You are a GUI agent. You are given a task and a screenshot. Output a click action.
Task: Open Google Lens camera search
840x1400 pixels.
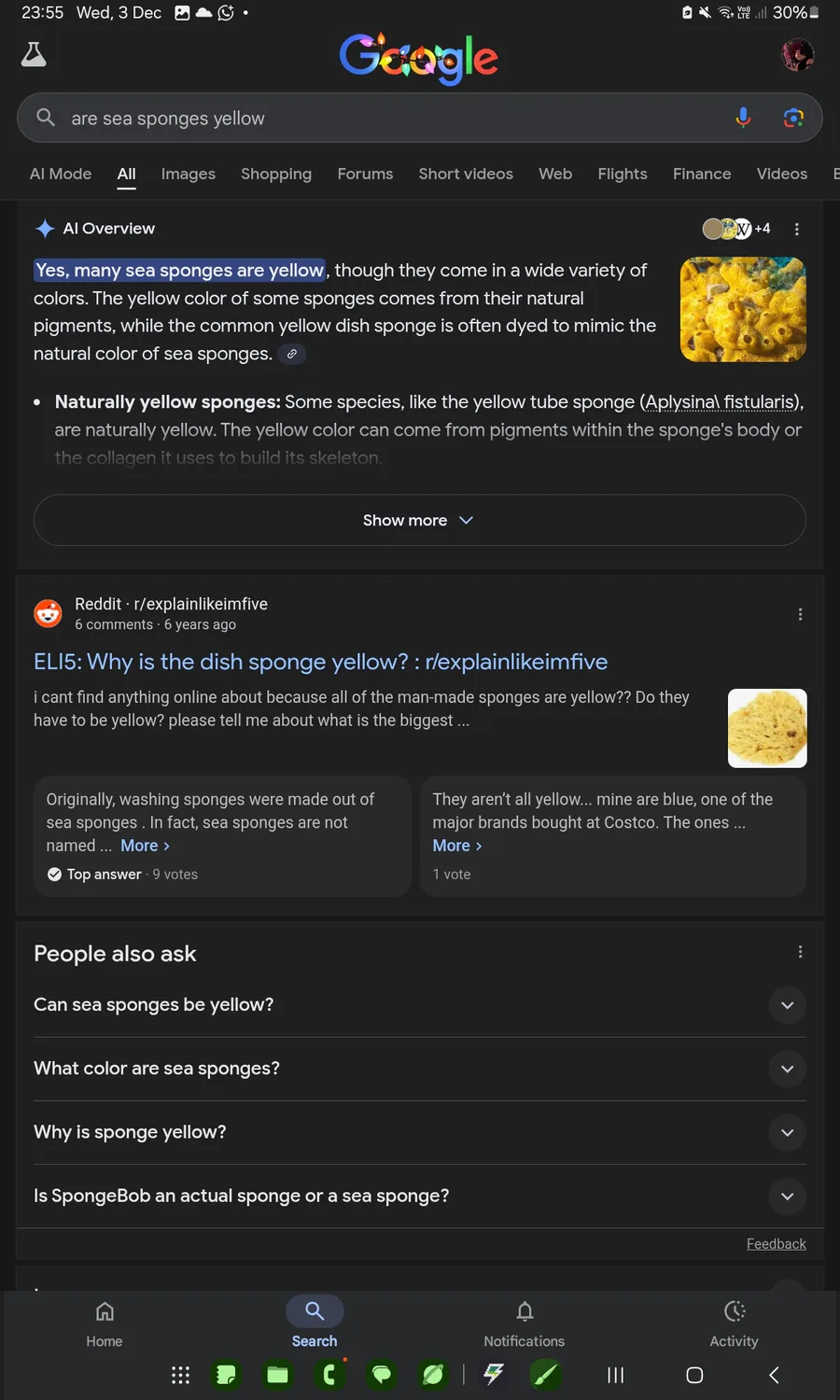pos(793,118)
